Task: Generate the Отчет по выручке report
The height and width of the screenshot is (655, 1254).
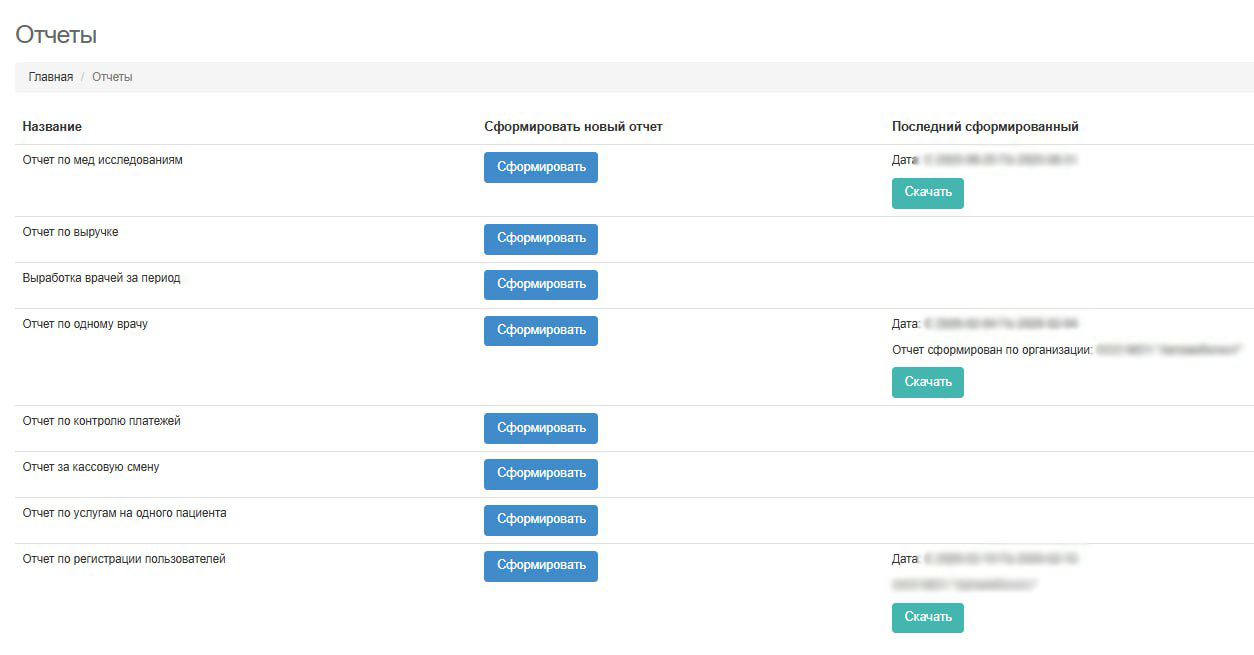Action: click(540, 239)
